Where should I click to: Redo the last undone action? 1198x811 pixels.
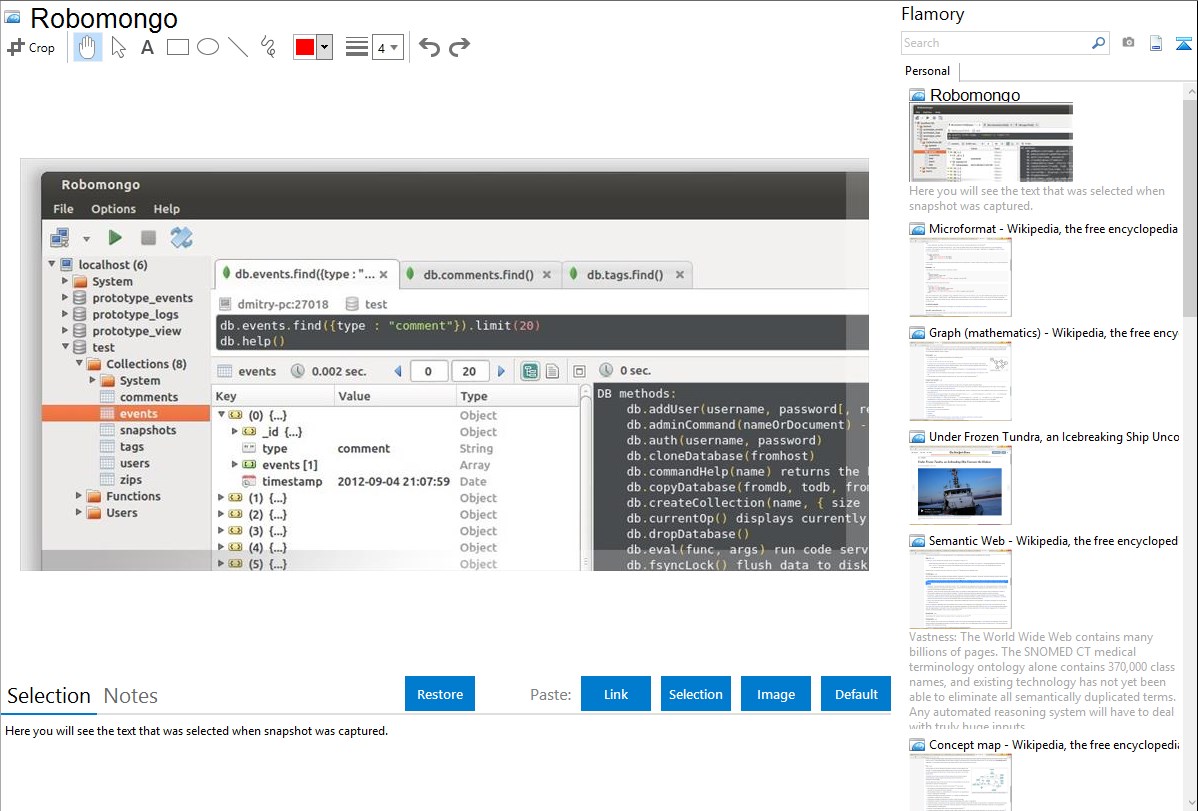coord(460,47)
